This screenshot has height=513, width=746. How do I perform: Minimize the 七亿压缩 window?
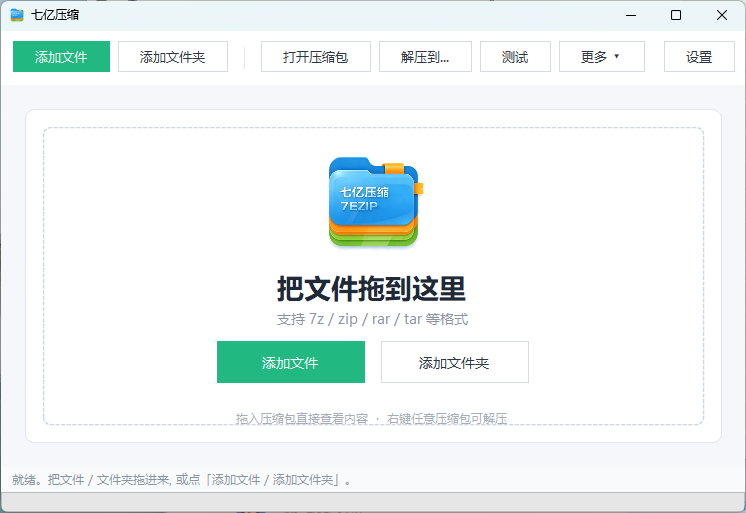pyautogui.click(x=631, y=15)
